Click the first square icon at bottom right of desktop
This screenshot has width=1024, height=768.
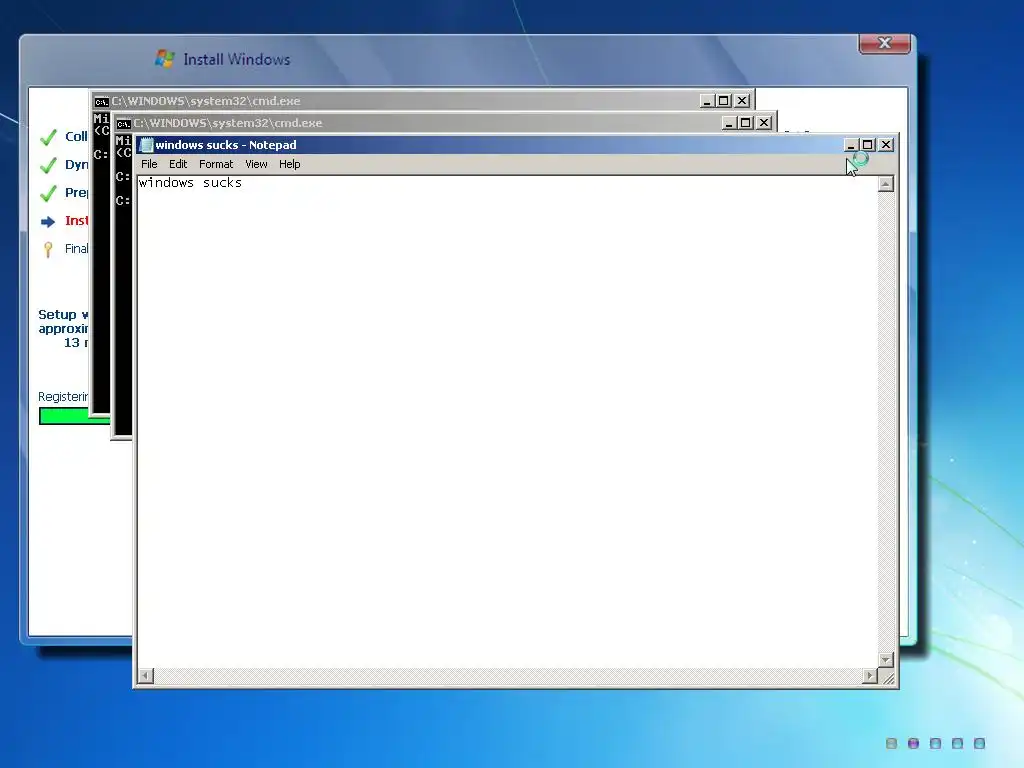(891, 743)
